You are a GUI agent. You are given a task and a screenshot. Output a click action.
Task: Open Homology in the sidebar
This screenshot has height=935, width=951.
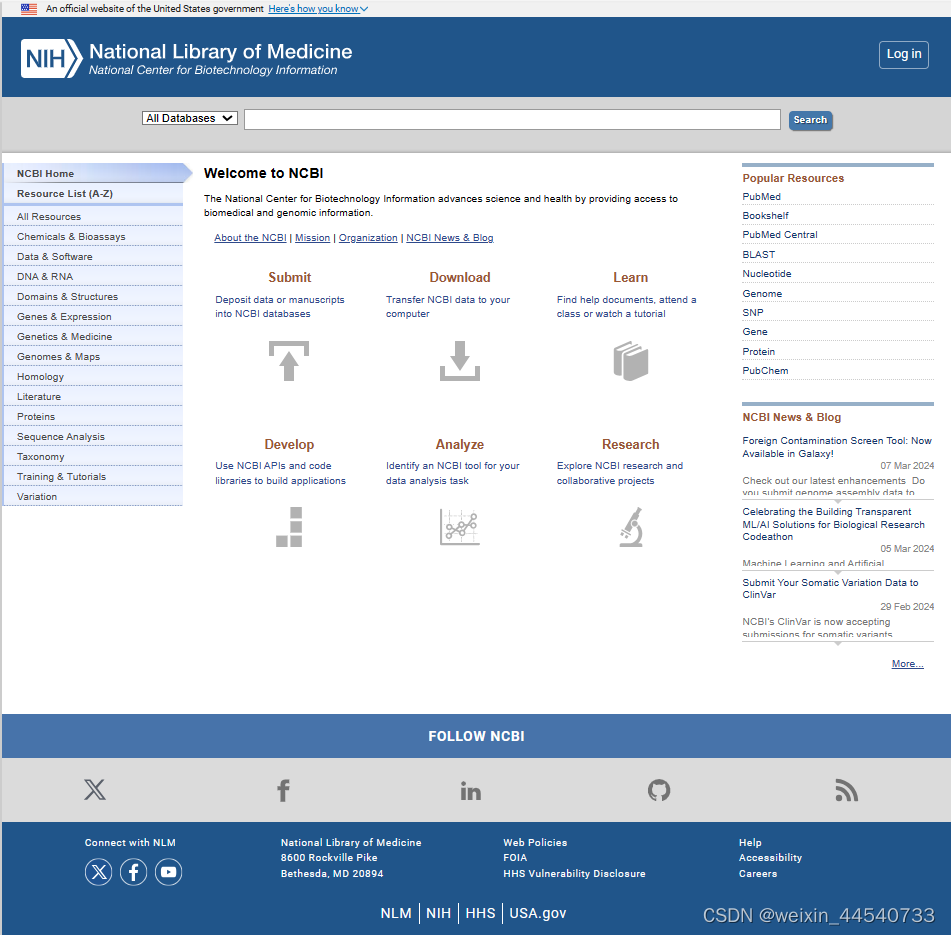click(93, 377)
